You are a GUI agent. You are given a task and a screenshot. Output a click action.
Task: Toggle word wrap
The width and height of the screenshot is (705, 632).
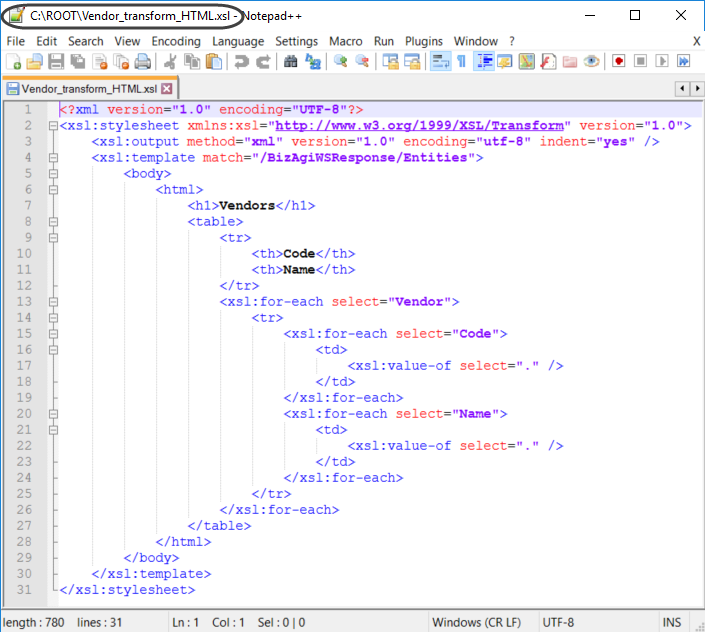[x=440, y=62]
